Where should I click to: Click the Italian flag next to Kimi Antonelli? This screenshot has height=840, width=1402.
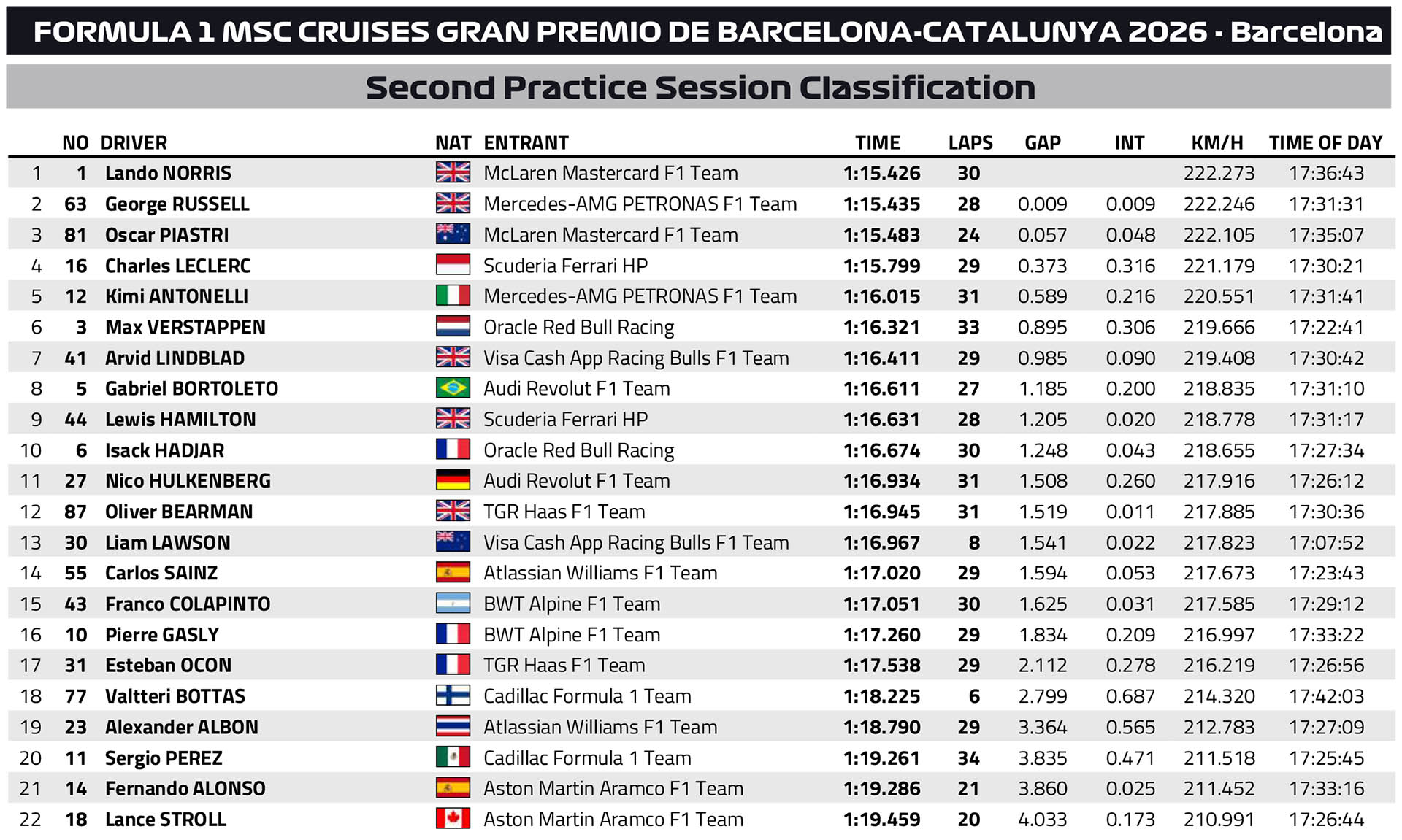click(453, 296)
